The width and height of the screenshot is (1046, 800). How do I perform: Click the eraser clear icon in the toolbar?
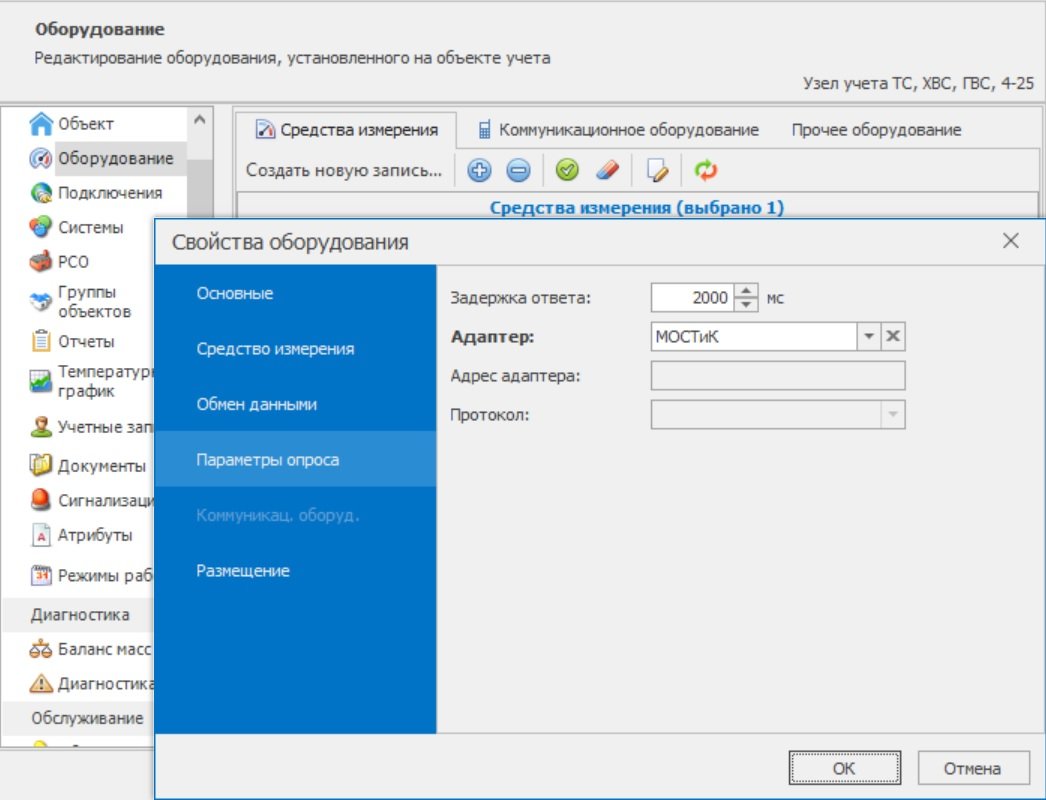click(607, 171)
